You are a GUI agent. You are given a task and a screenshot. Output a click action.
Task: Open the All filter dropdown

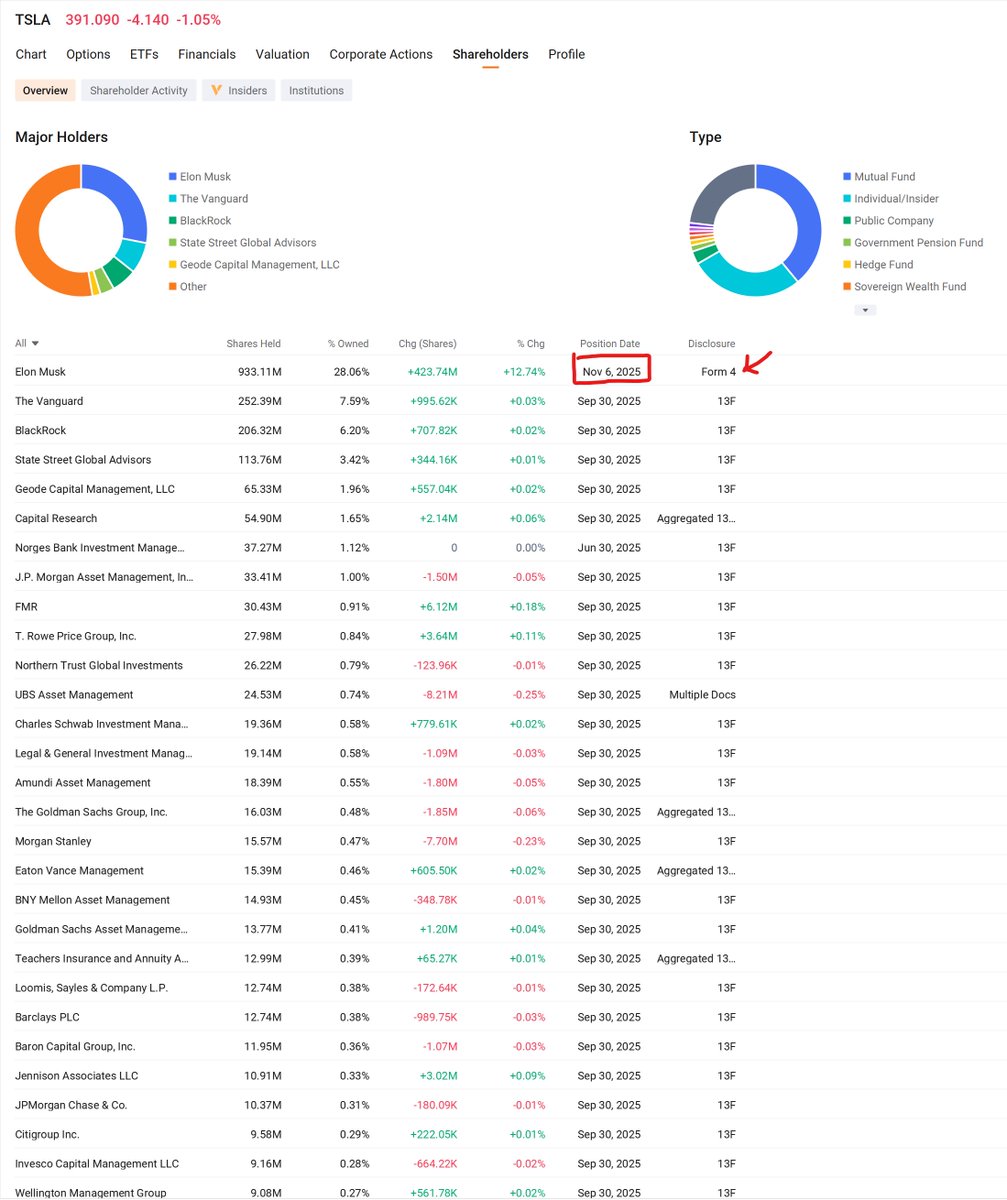click(27, 343)
